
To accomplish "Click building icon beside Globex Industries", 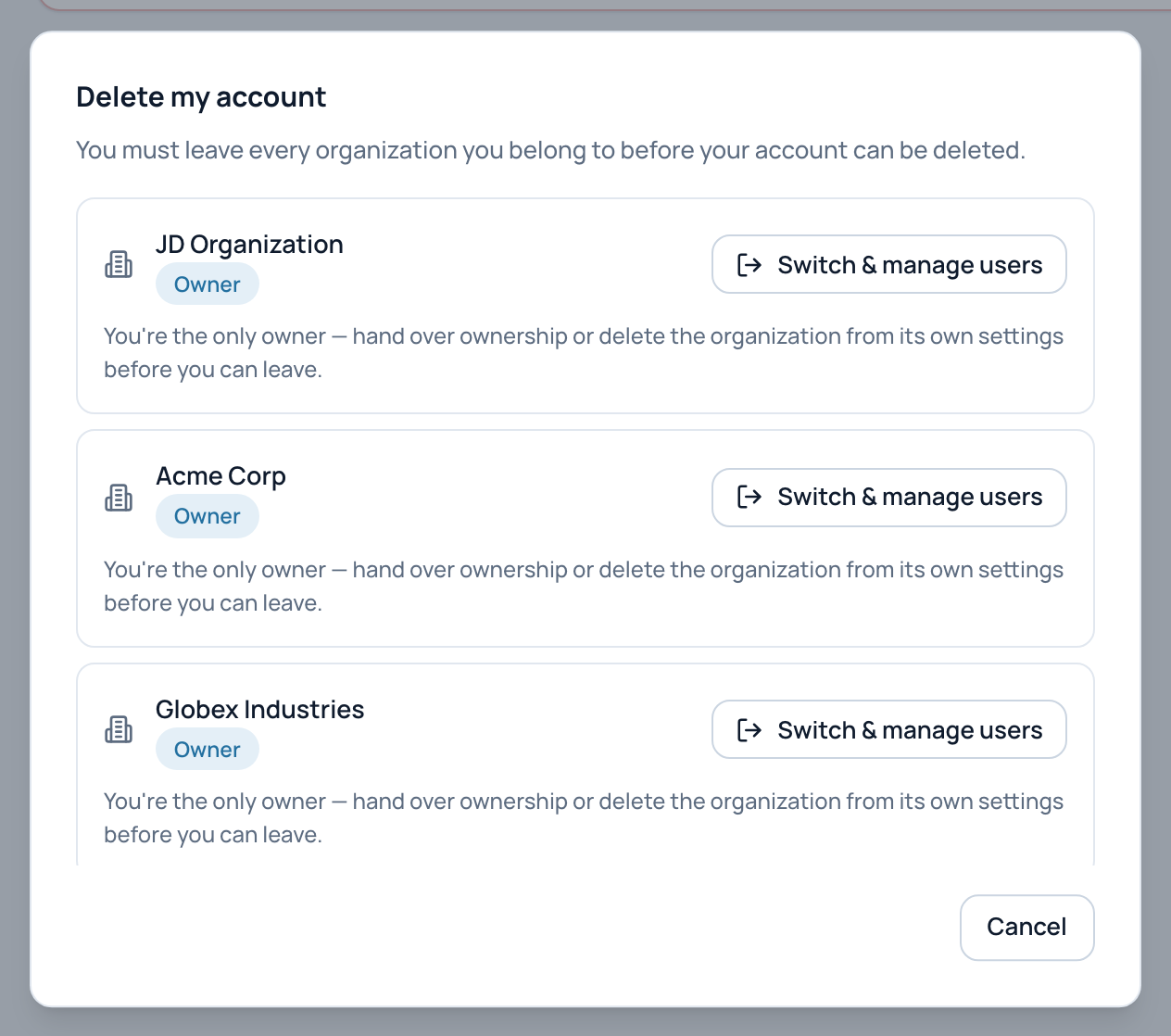I will (x=119, y=729).
